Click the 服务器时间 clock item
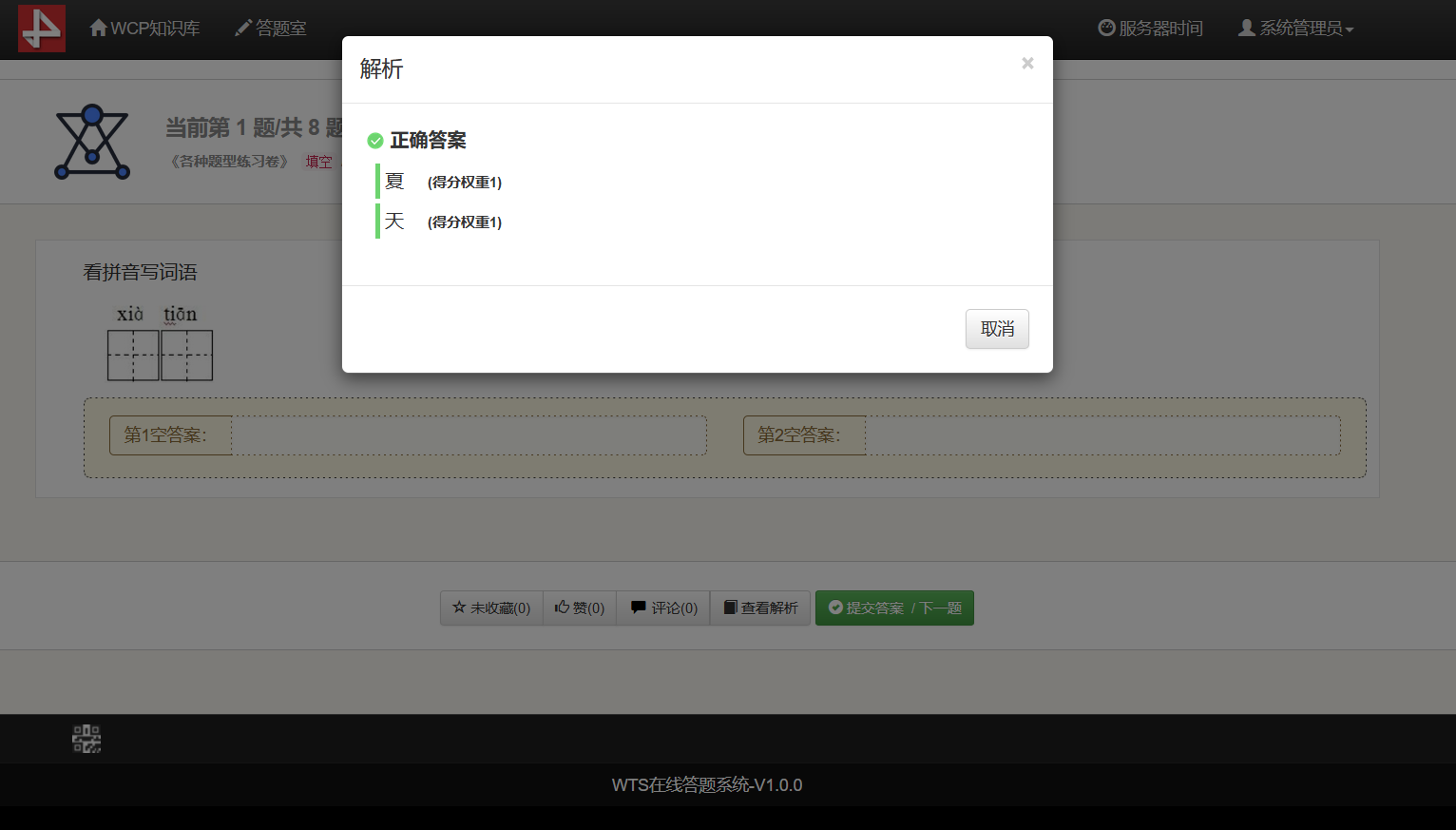This screenshot has height=830, width=1456. [x=1150, y=29]
